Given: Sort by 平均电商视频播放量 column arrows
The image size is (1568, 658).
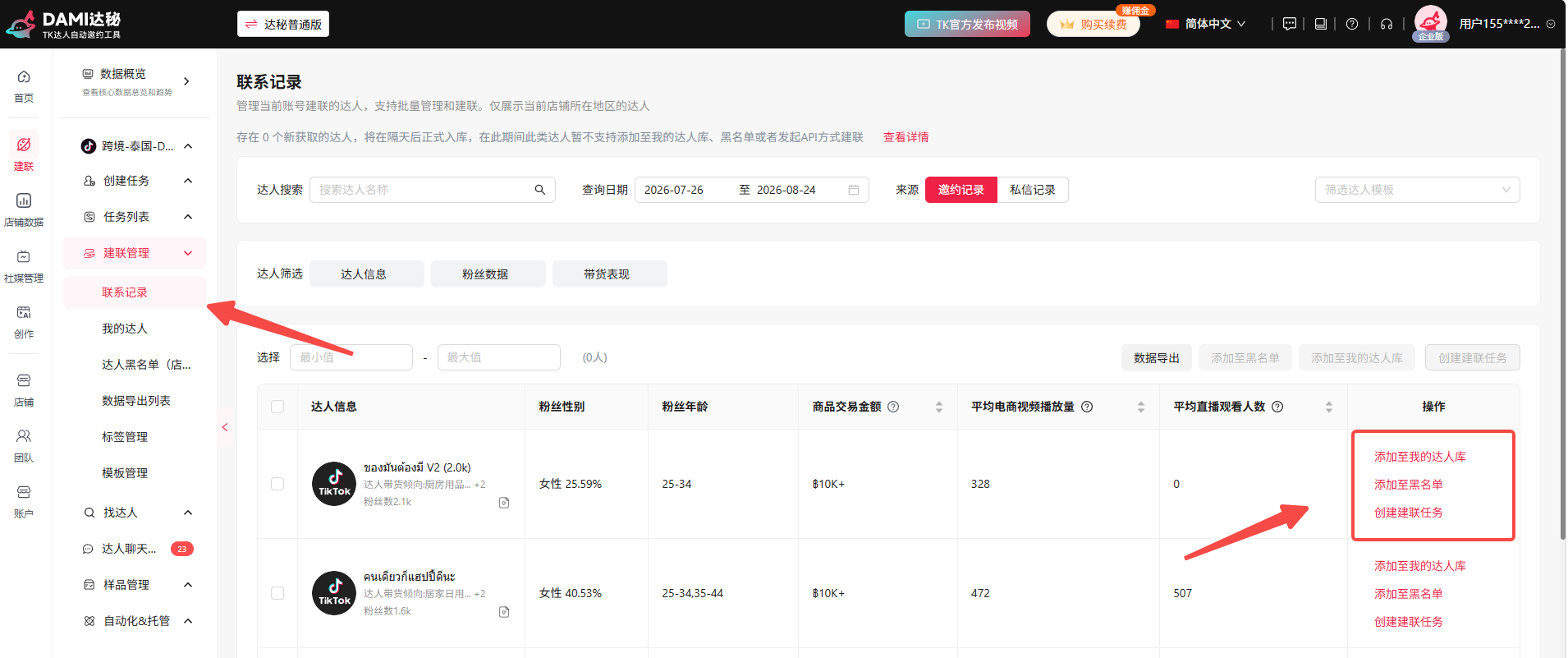Looking at the screenshot, I should pyautogui.click(x=1141, y=407).
